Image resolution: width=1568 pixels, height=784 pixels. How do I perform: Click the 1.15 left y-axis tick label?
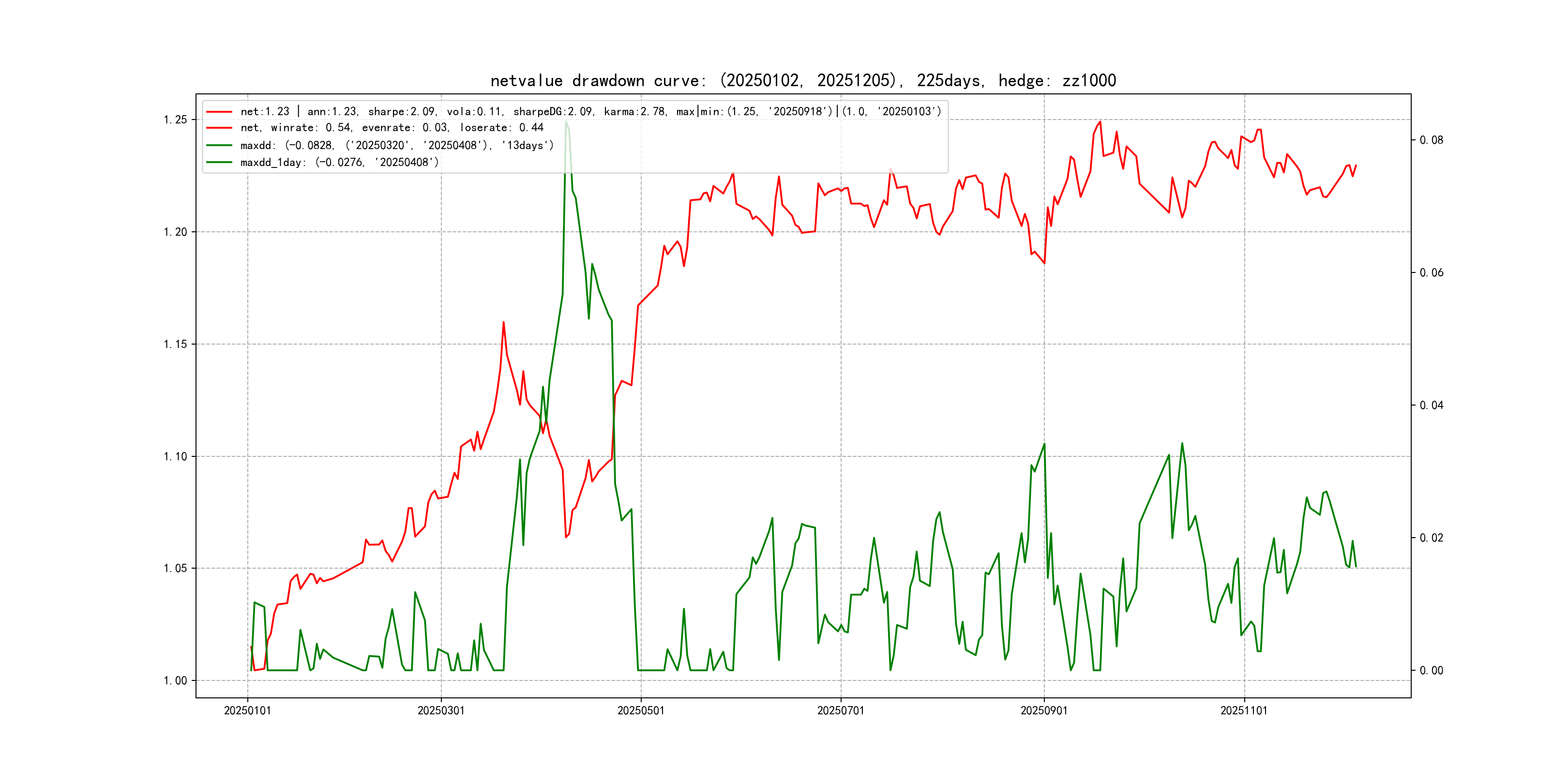[175, 345]
